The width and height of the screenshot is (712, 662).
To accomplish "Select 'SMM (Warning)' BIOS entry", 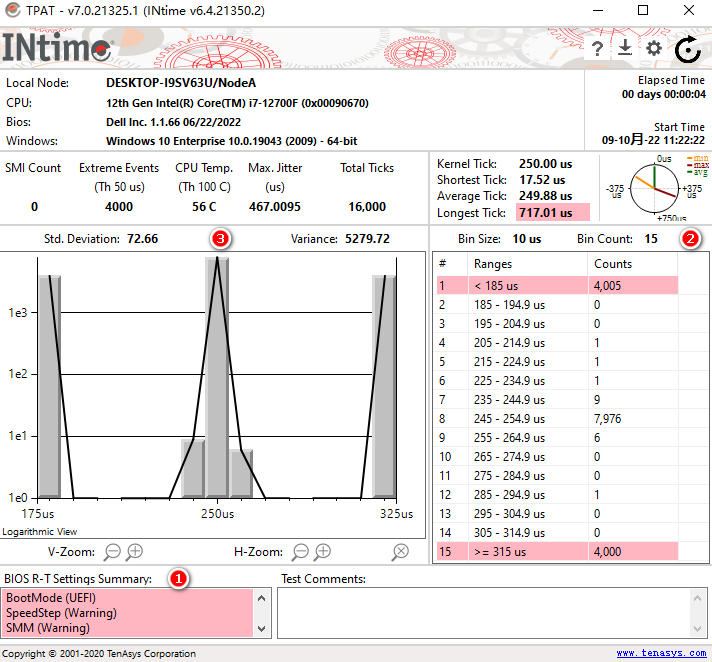I will [127, 628].
